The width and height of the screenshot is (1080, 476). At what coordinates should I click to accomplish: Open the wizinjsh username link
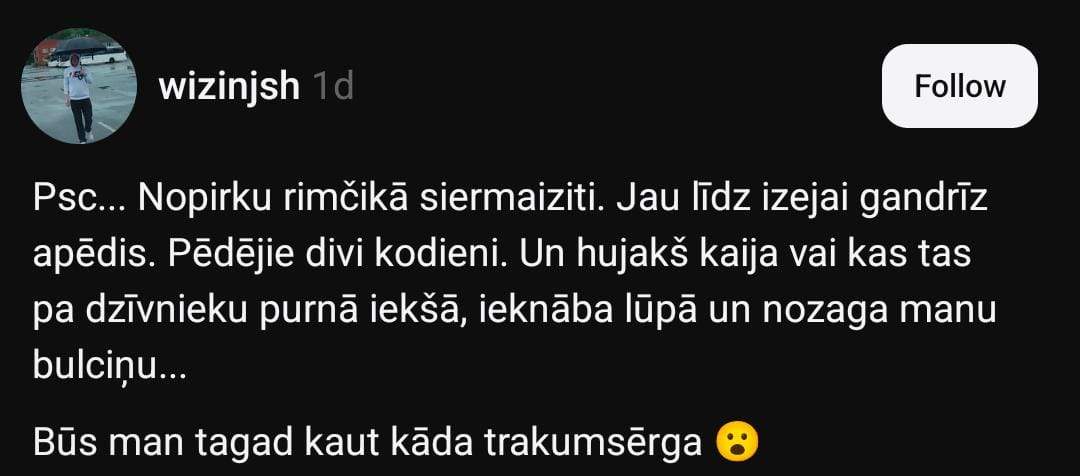[229, 87]
